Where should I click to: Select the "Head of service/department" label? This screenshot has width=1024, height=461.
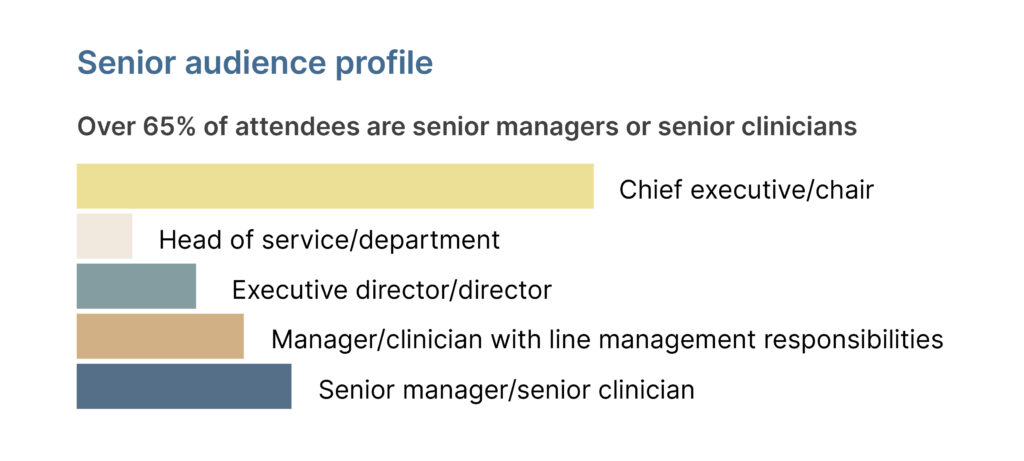point(329,240)
